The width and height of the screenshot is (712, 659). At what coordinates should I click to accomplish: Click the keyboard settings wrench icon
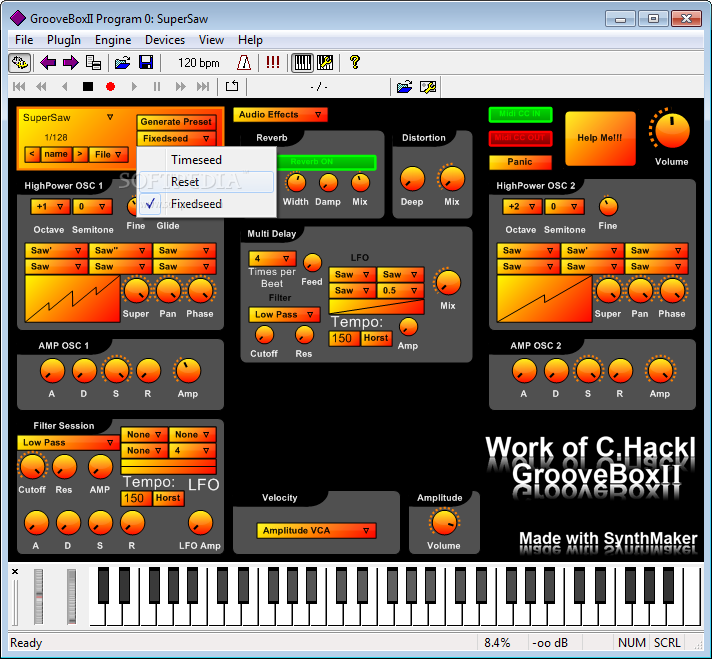tap(325, 62)
